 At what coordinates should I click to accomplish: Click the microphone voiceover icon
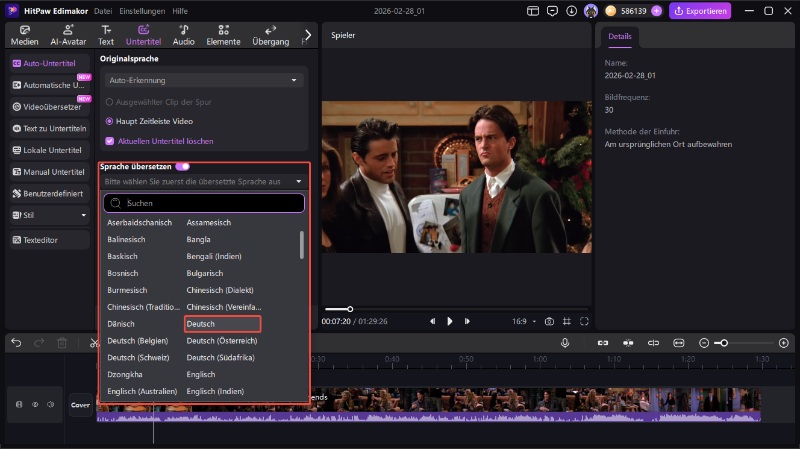click(565, 343)
